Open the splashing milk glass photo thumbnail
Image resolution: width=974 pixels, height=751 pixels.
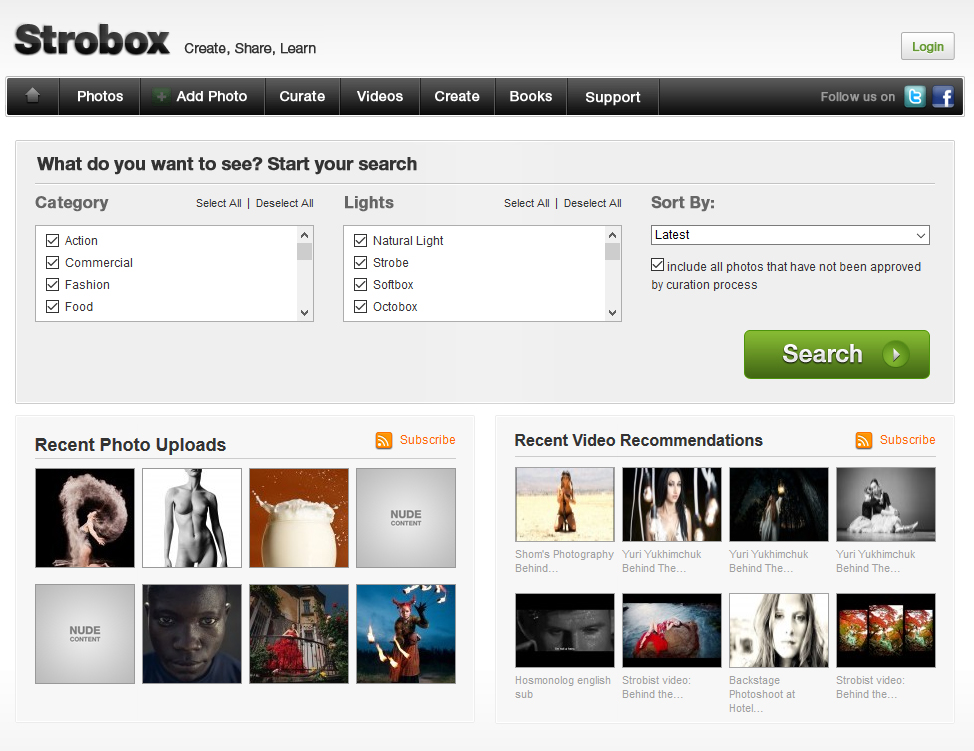(x=299, y=518)
